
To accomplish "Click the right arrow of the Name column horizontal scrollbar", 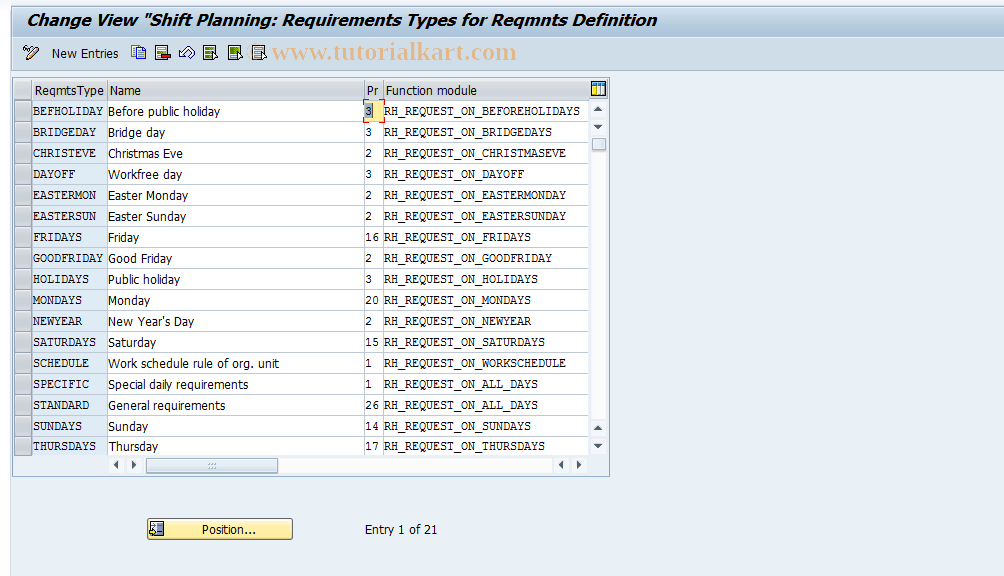I will [x=134, y=465].
